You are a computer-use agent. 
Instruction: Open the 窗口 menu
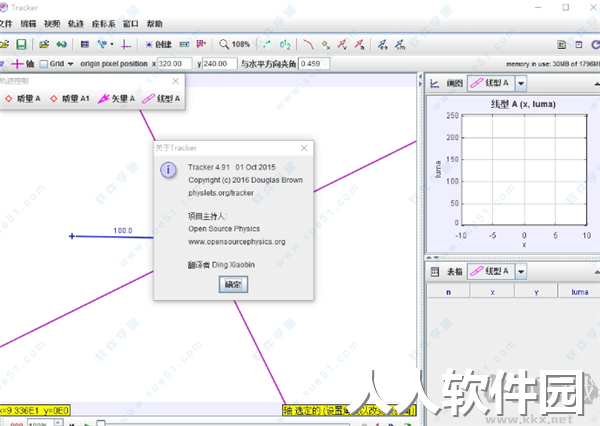tap(130, 24)
